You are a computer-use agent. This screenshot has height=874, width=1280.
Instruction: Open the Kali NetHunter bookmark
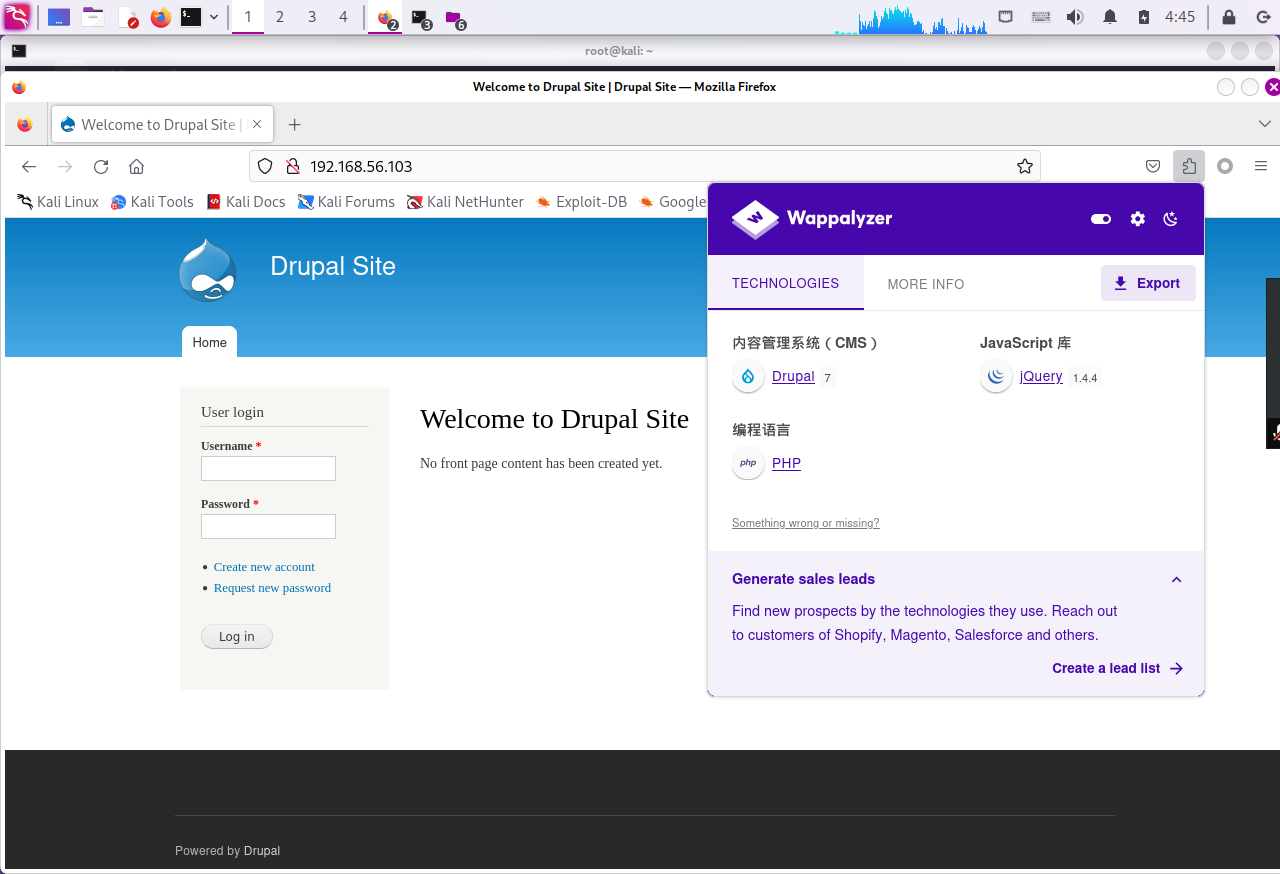(x=465, y=202)
